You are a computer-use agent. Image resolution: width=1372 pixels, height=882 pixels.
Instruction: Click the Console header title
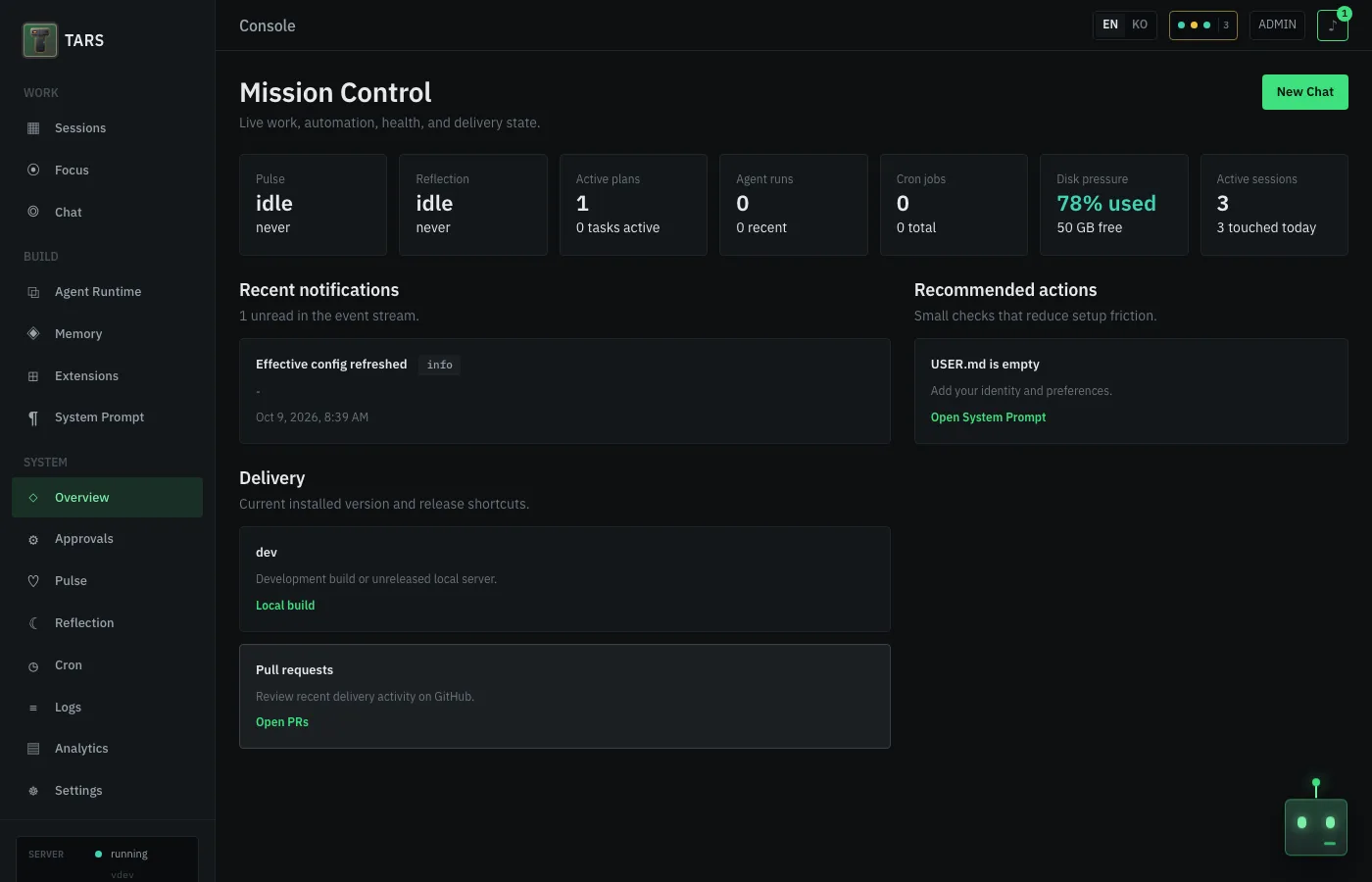(268, 25)
